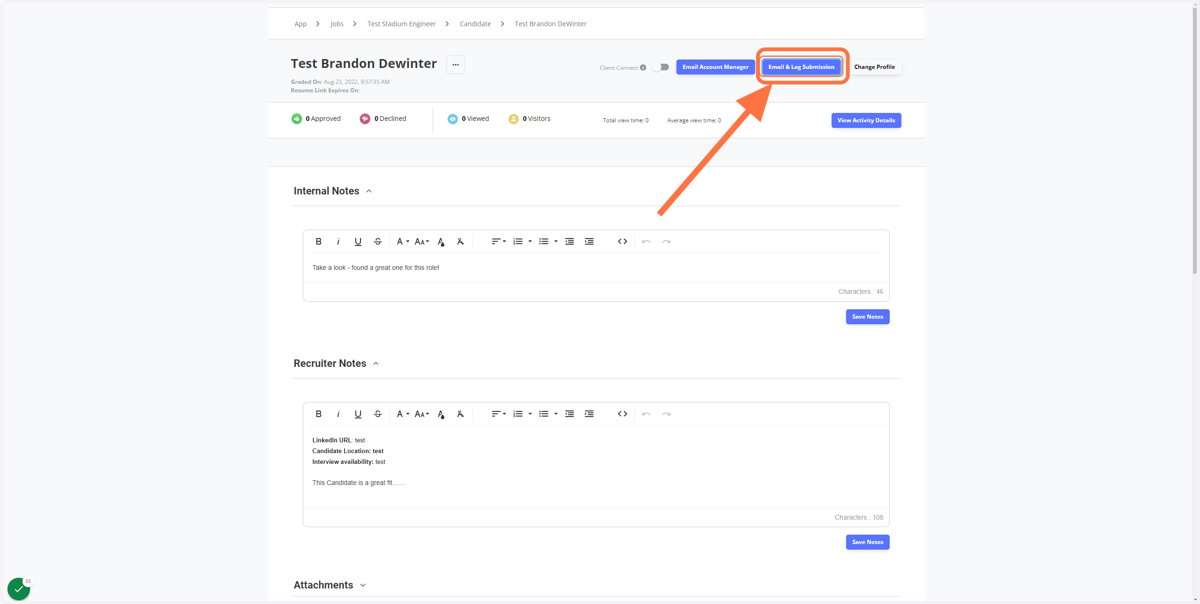Apply Underline in Recruiter Notes toolbar
This screenshot has width=1200, height=604.
[x=358, y=414]
